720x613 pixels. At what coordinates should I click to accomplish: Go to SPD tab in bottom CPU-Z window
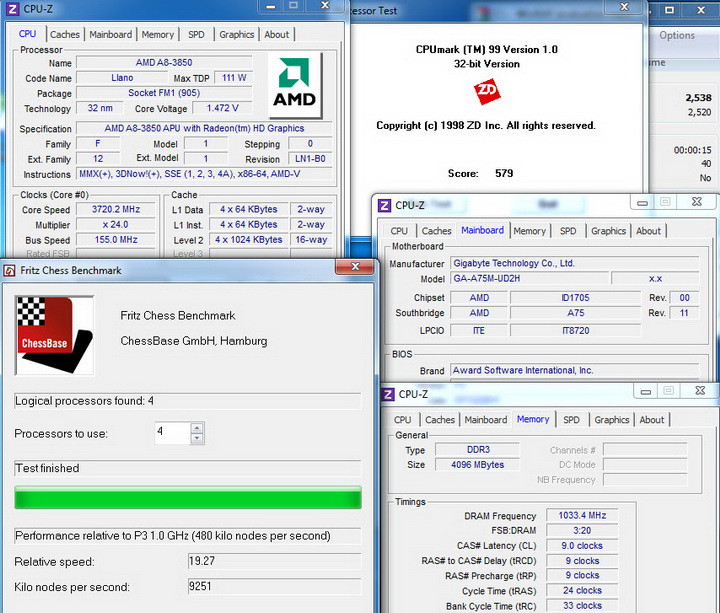pos(571,420)
